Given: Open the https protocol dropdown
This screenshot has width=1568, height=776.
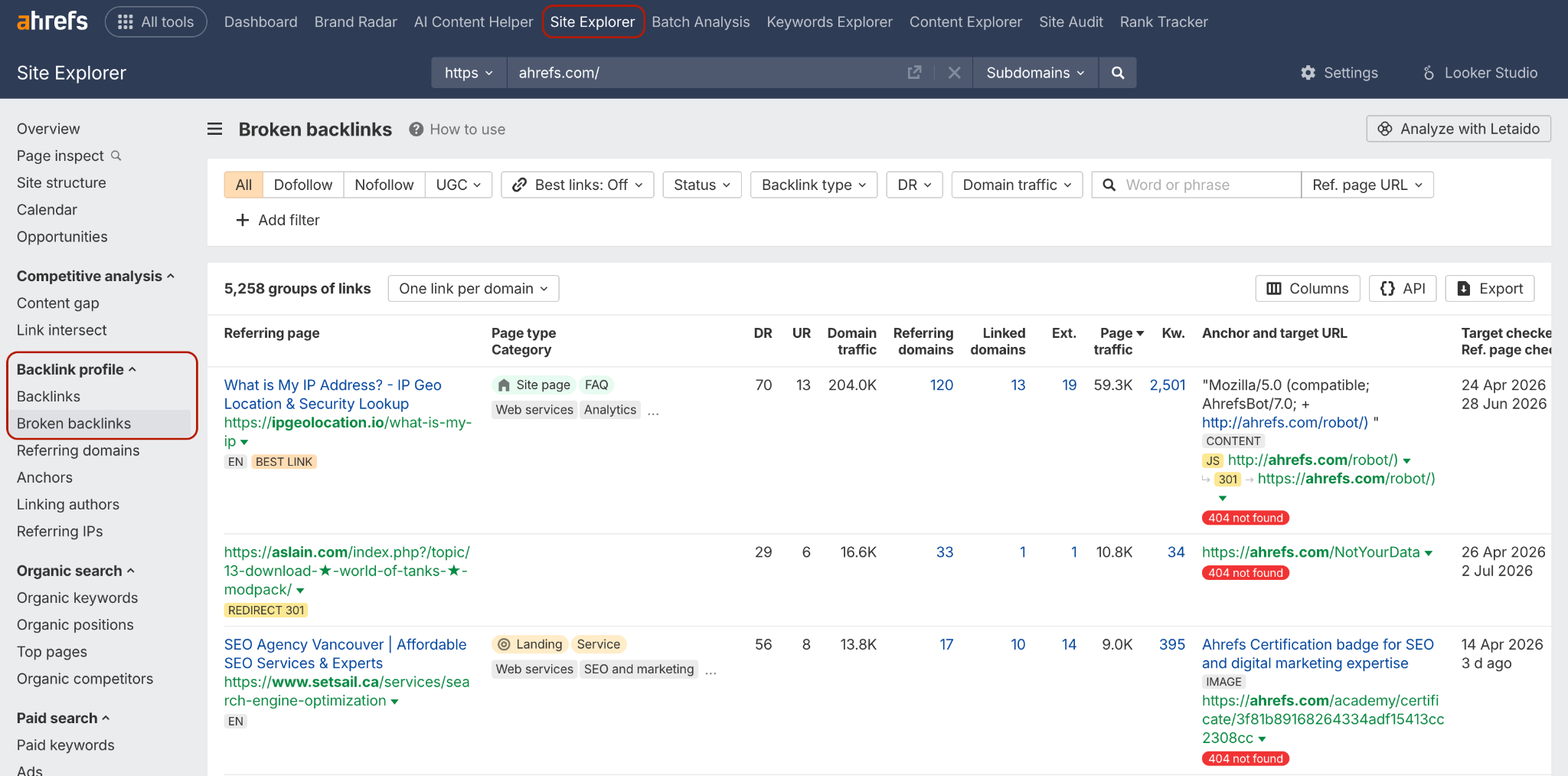Looking at the screenshot, I should pyautogui.click(x=469, y=73).
